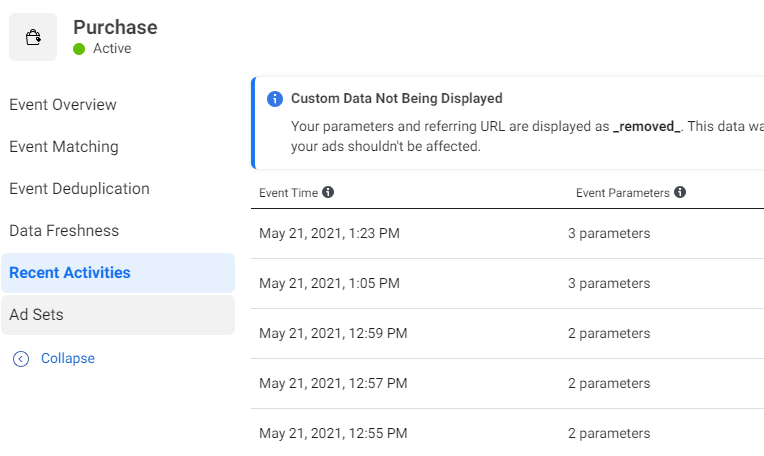This screenshot has height=456, width=764.
Task: Select the Recent Activities tab
Action: (70, 273)
